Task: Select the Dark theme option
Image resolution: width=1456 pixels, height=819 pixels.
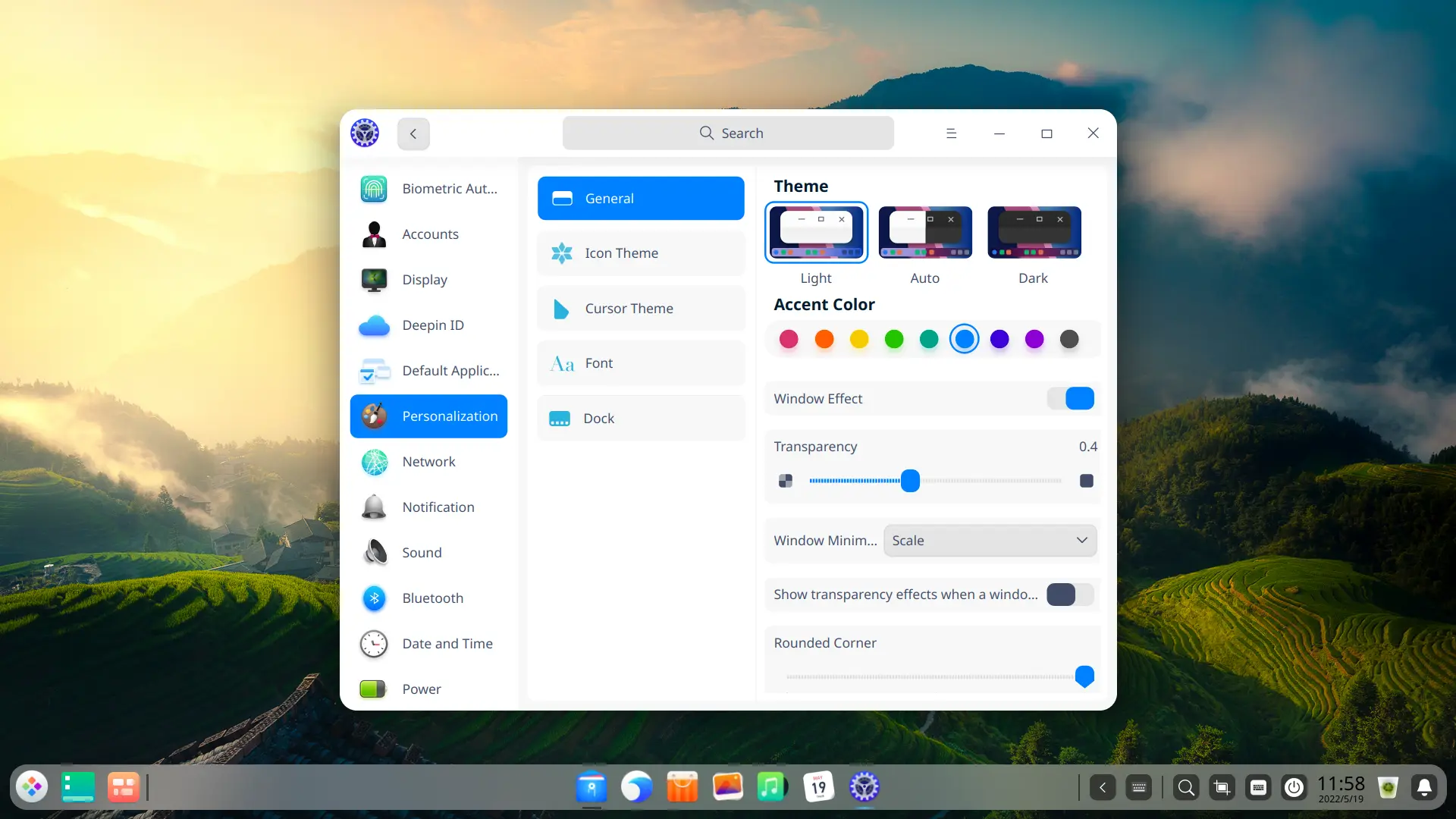Action: [1034, 233]
